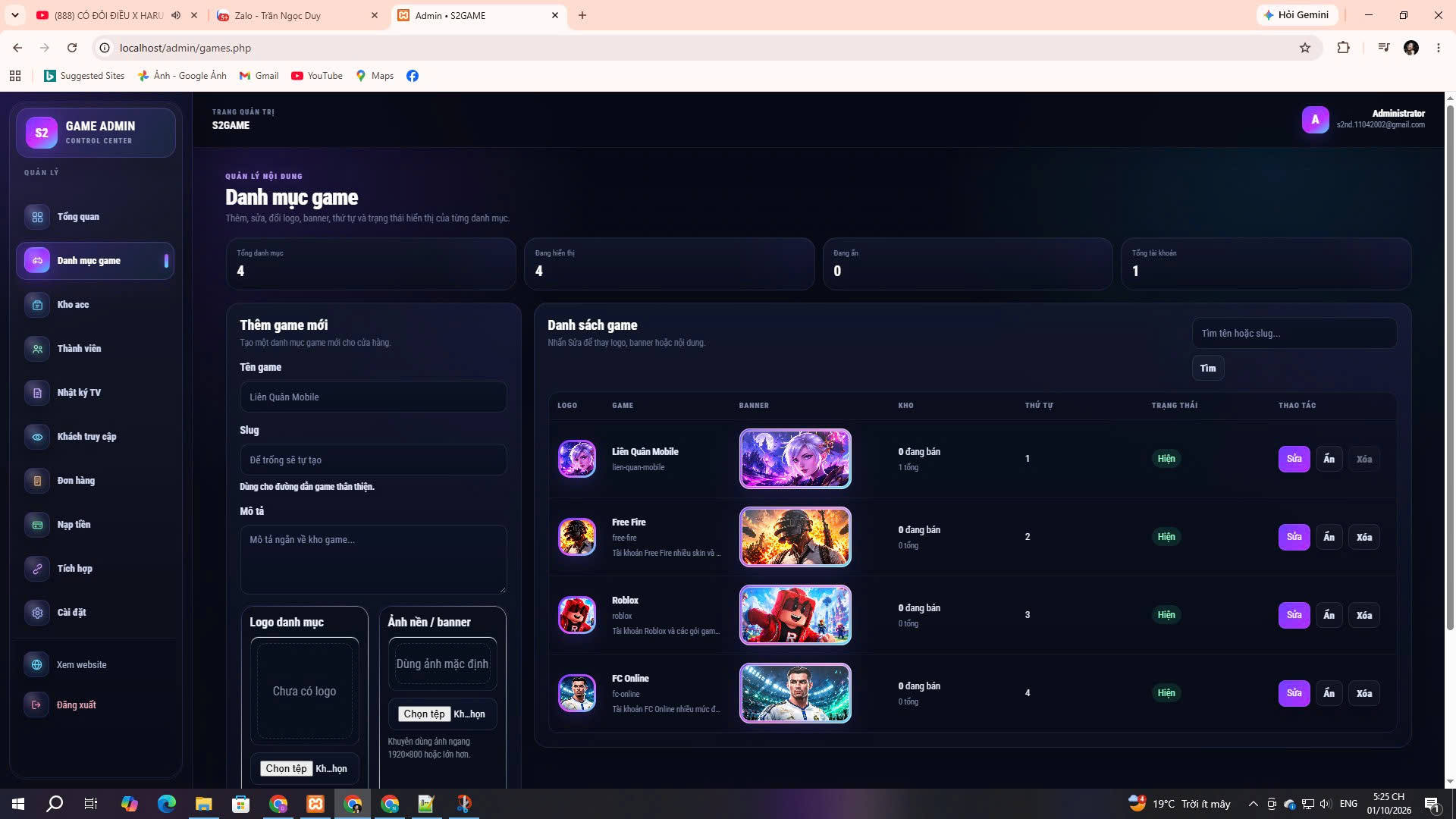Click Xóa for Roblox

[x=1363, y=615]
